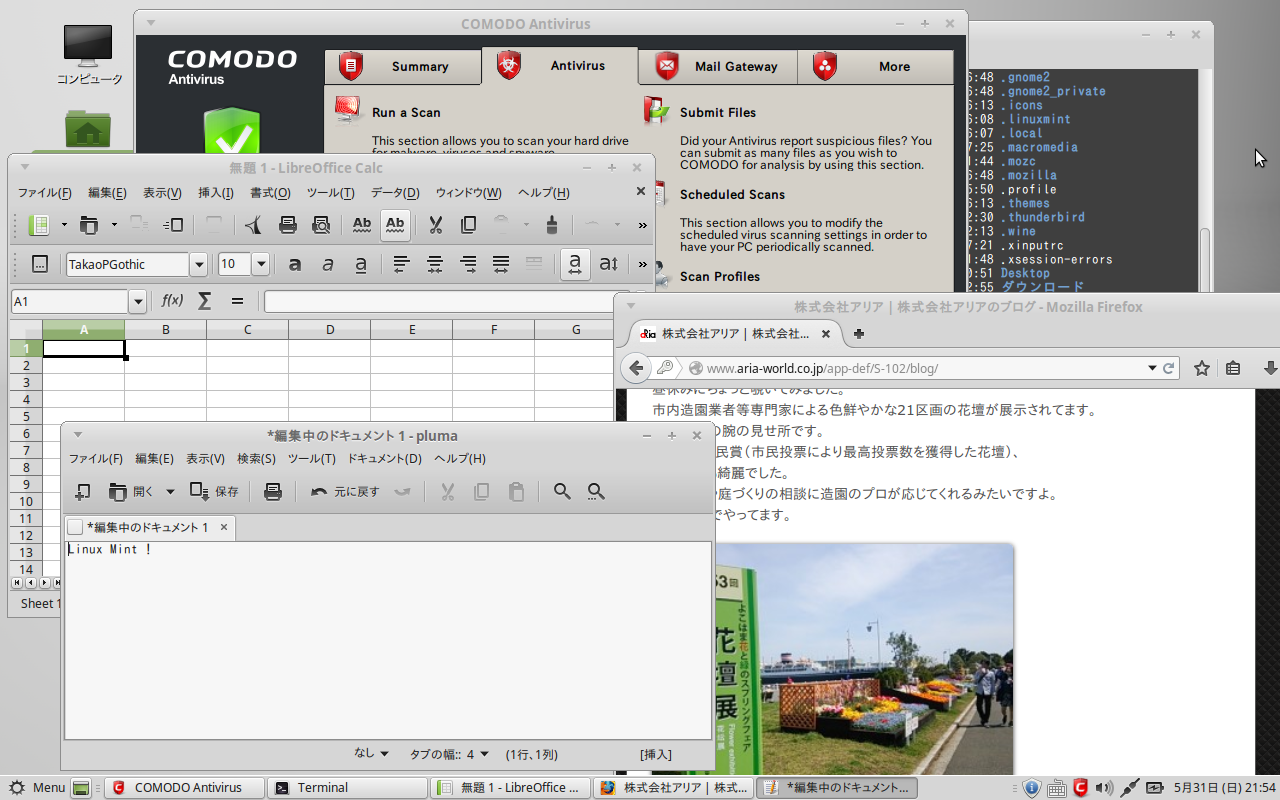Screen dimensions: 1280x800
Task: Toggle underline in Calc toolbar
Action: (361, 264)
